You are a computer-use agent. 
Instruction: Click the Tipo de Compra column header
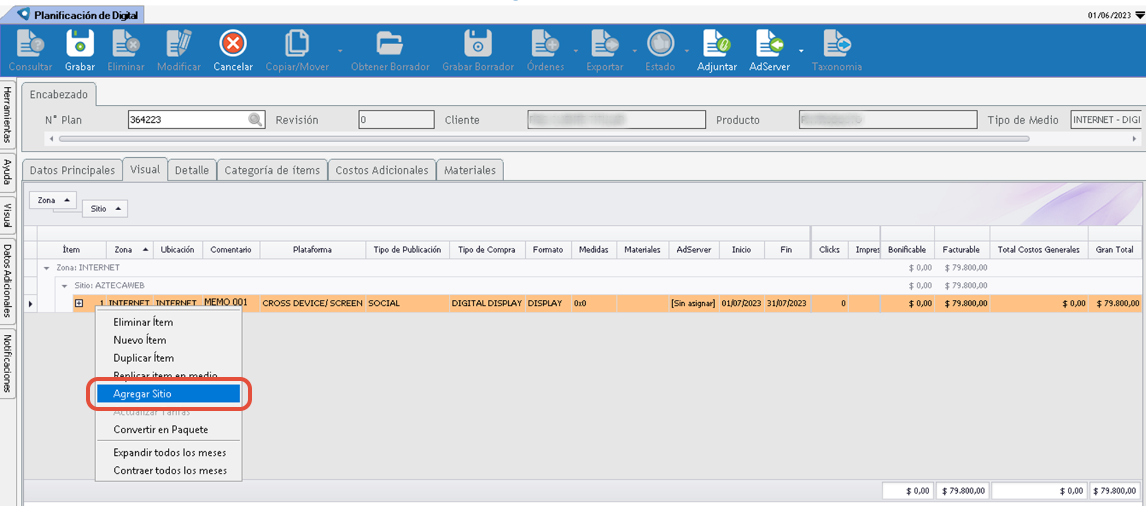coord(487,249)
